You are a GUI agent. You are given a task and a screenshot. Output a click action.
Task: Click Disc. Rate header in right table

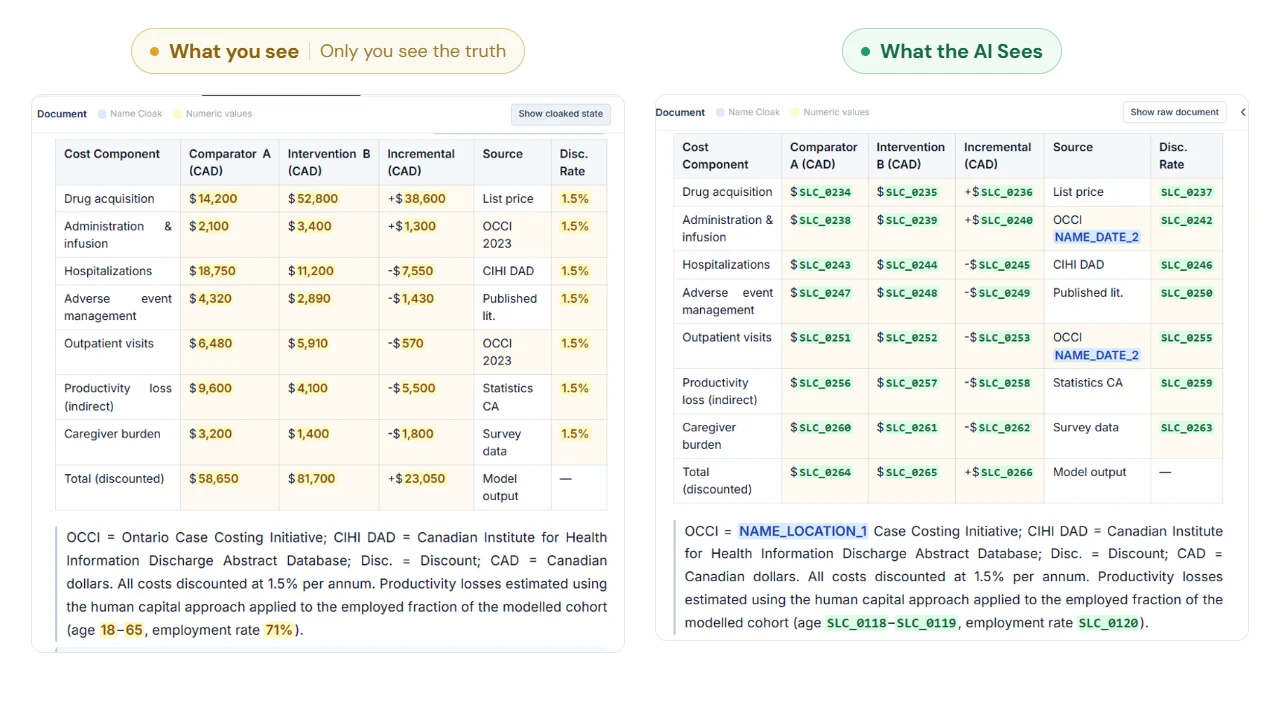1173,156
